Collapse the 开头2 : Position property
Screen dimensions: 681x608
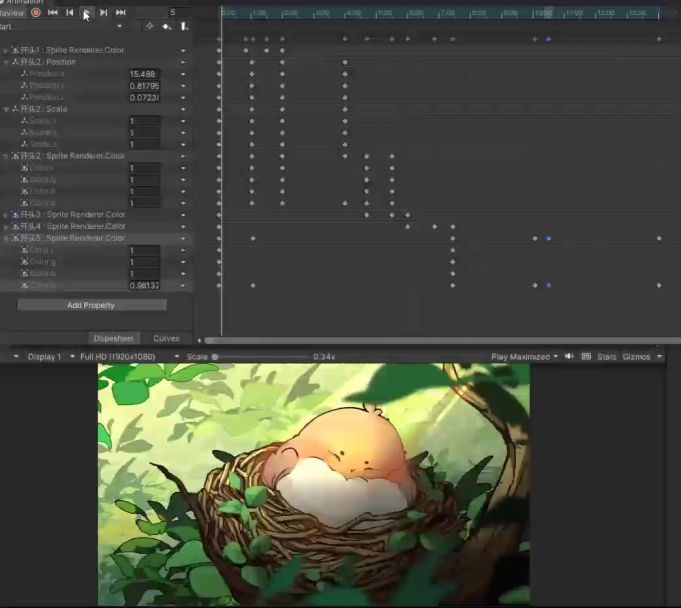click(x=6, y=62)
